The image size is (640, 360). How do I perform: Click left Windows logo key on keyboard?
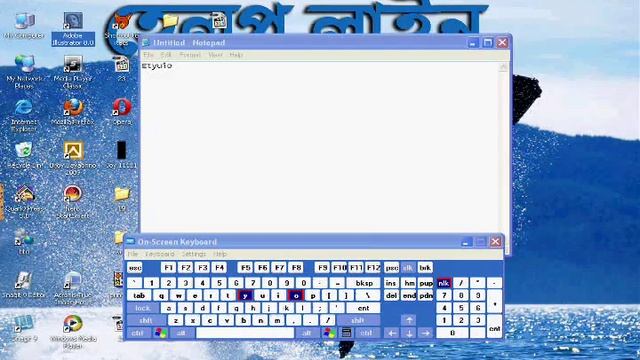[x=160, y=333]
